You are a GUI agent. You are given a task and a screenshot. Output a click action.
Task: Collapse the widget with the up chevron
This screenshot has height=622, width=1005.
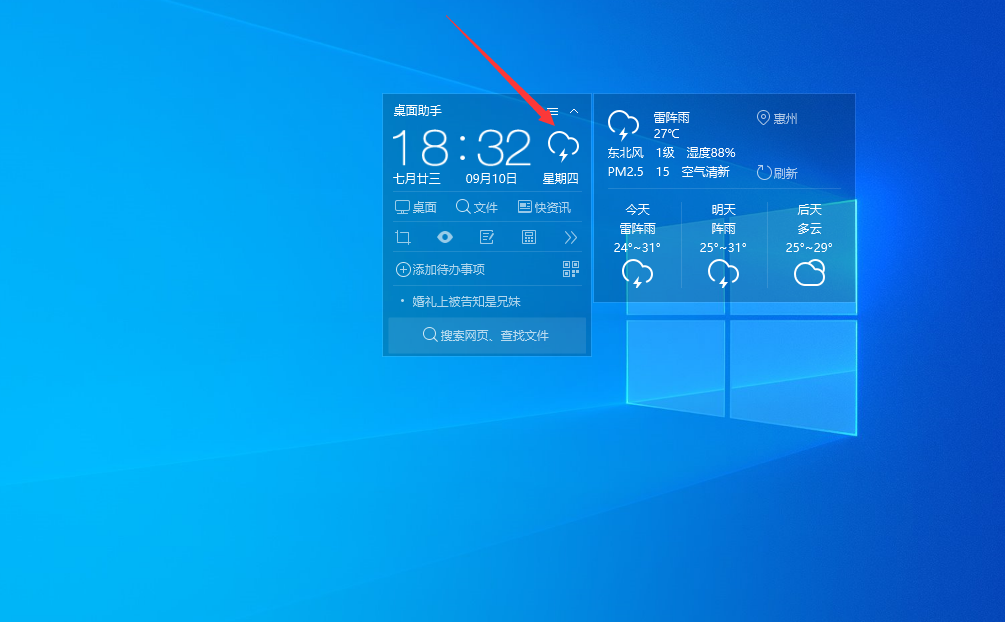click(573, 110)
